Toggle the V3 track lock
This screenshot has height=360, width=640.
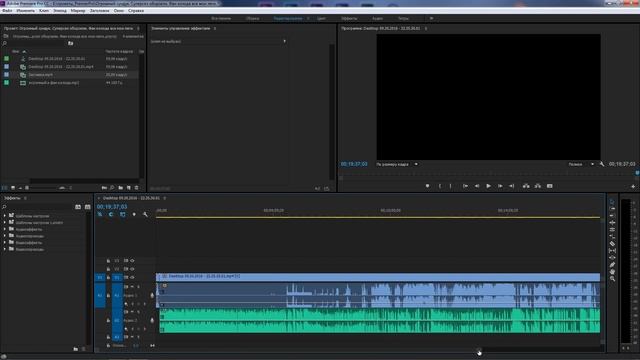coord(108,260)
